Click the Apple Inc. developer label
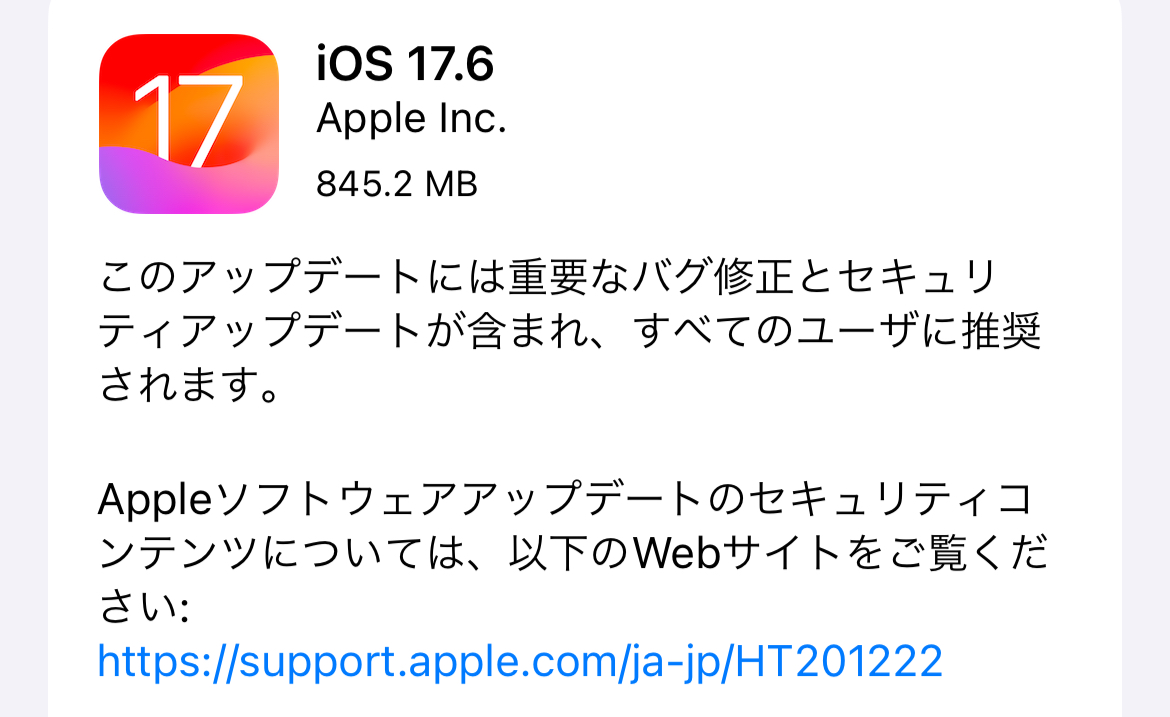 pos(412,119)
